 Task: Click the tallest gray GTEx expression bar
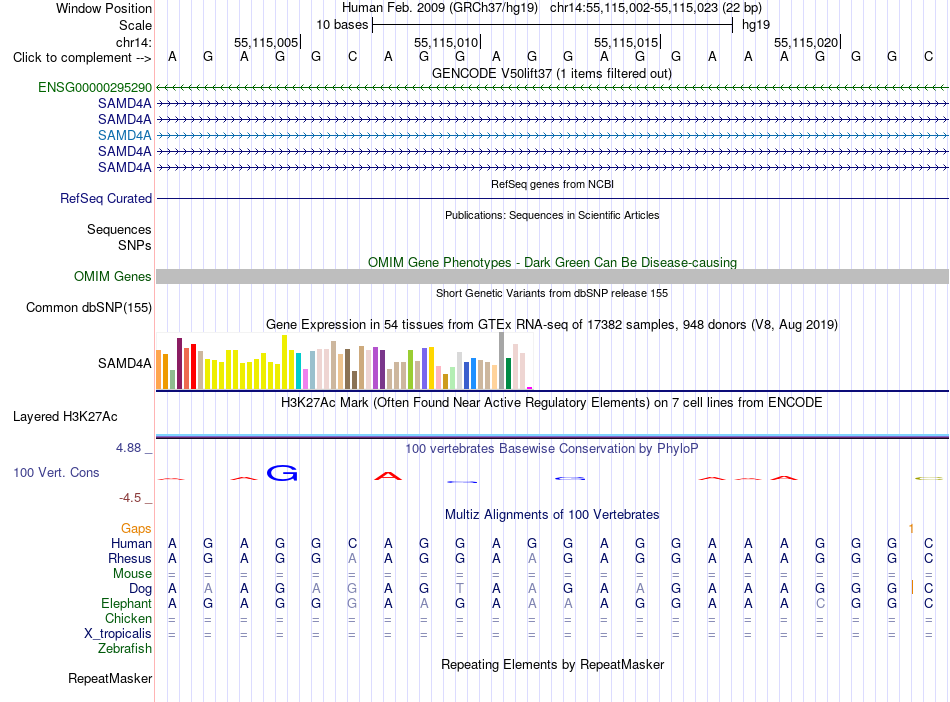[x=502, y=361]
